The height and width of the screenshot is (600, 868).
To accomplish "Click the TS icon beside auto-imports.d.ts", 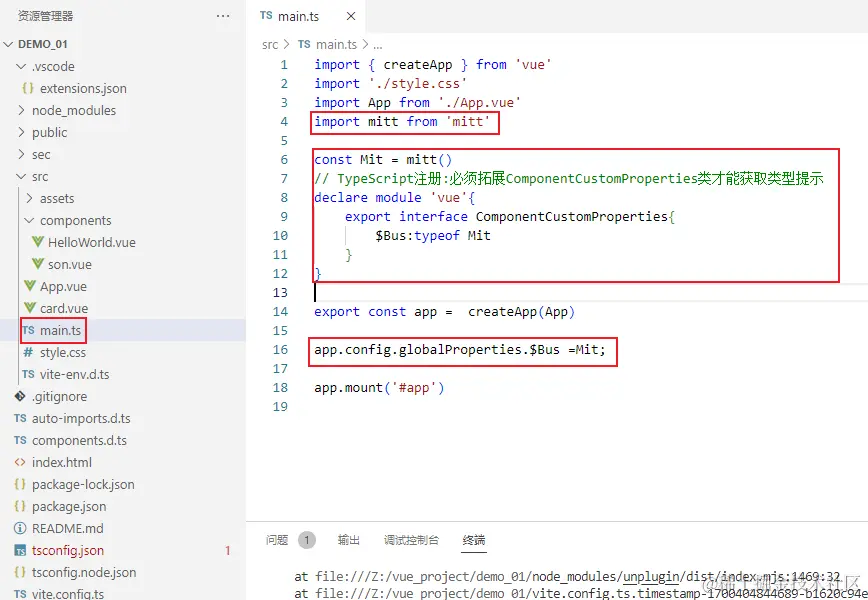I will [20, 418].
